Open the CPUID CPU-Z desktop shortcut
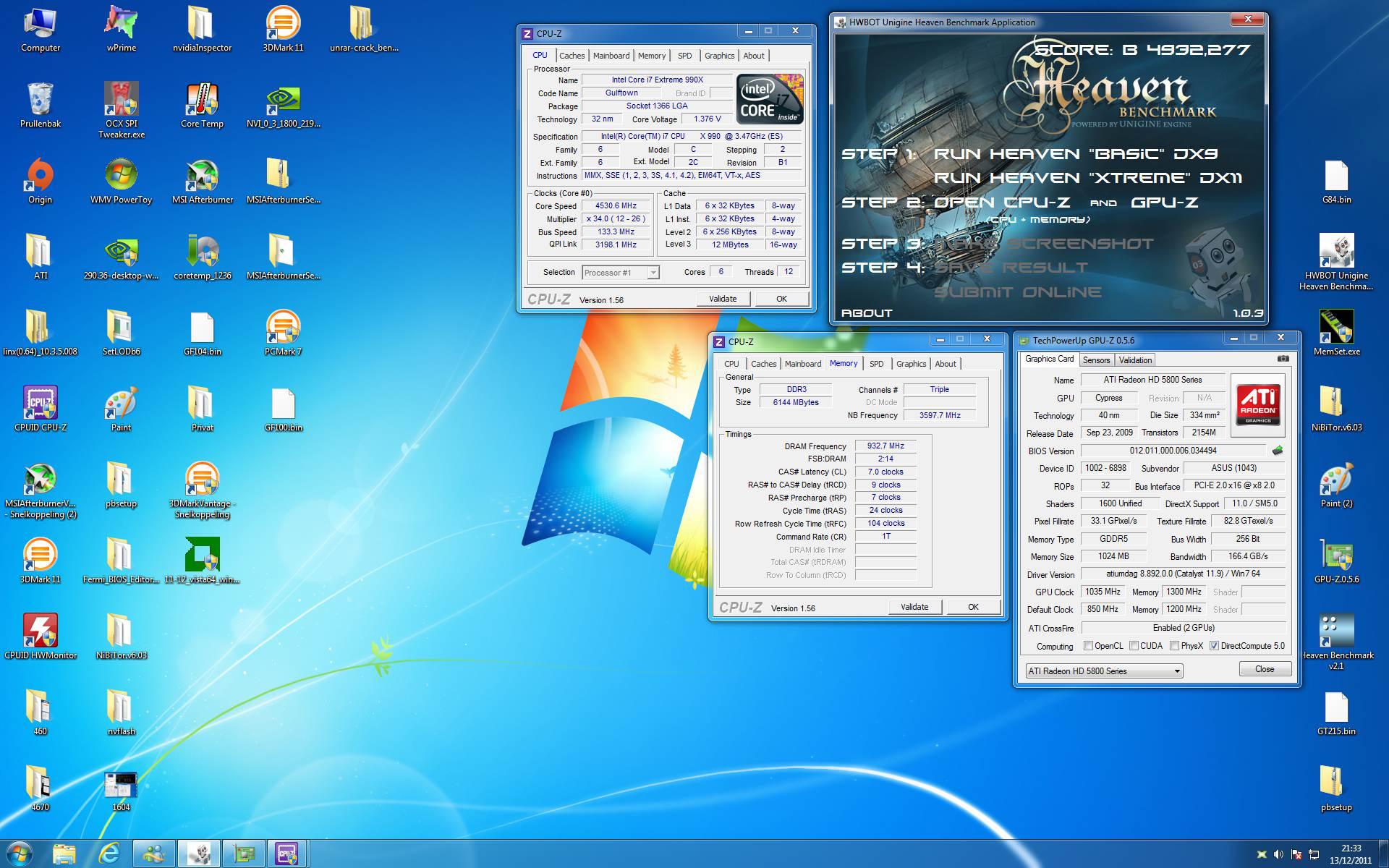This screenshot has height=868, width=1389. (x=41, y=407)
